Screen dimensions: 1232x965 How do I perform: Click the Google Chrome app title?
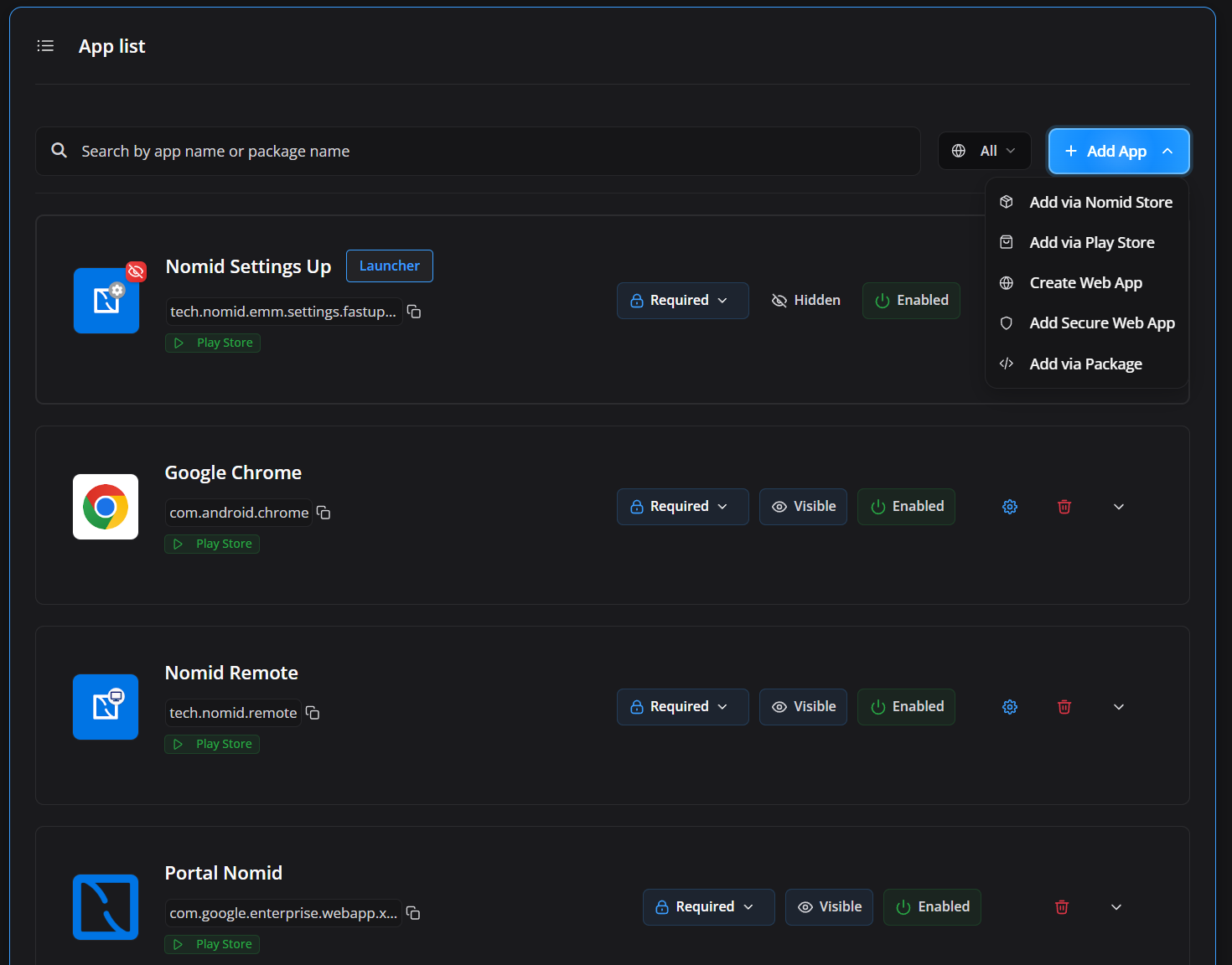(233, 472)
